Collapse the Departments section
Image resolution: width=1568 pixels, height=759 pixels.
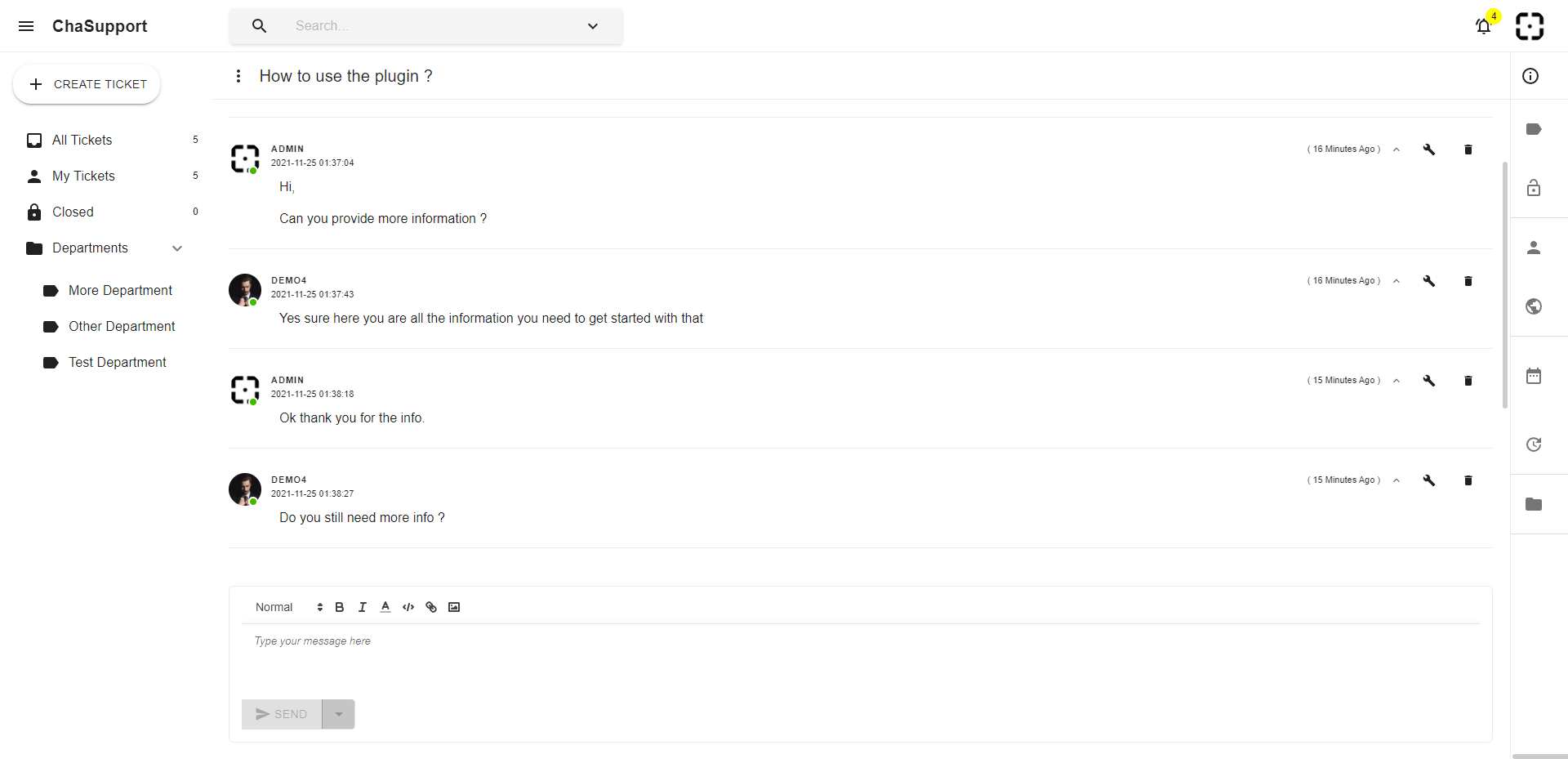click(177, 248)
